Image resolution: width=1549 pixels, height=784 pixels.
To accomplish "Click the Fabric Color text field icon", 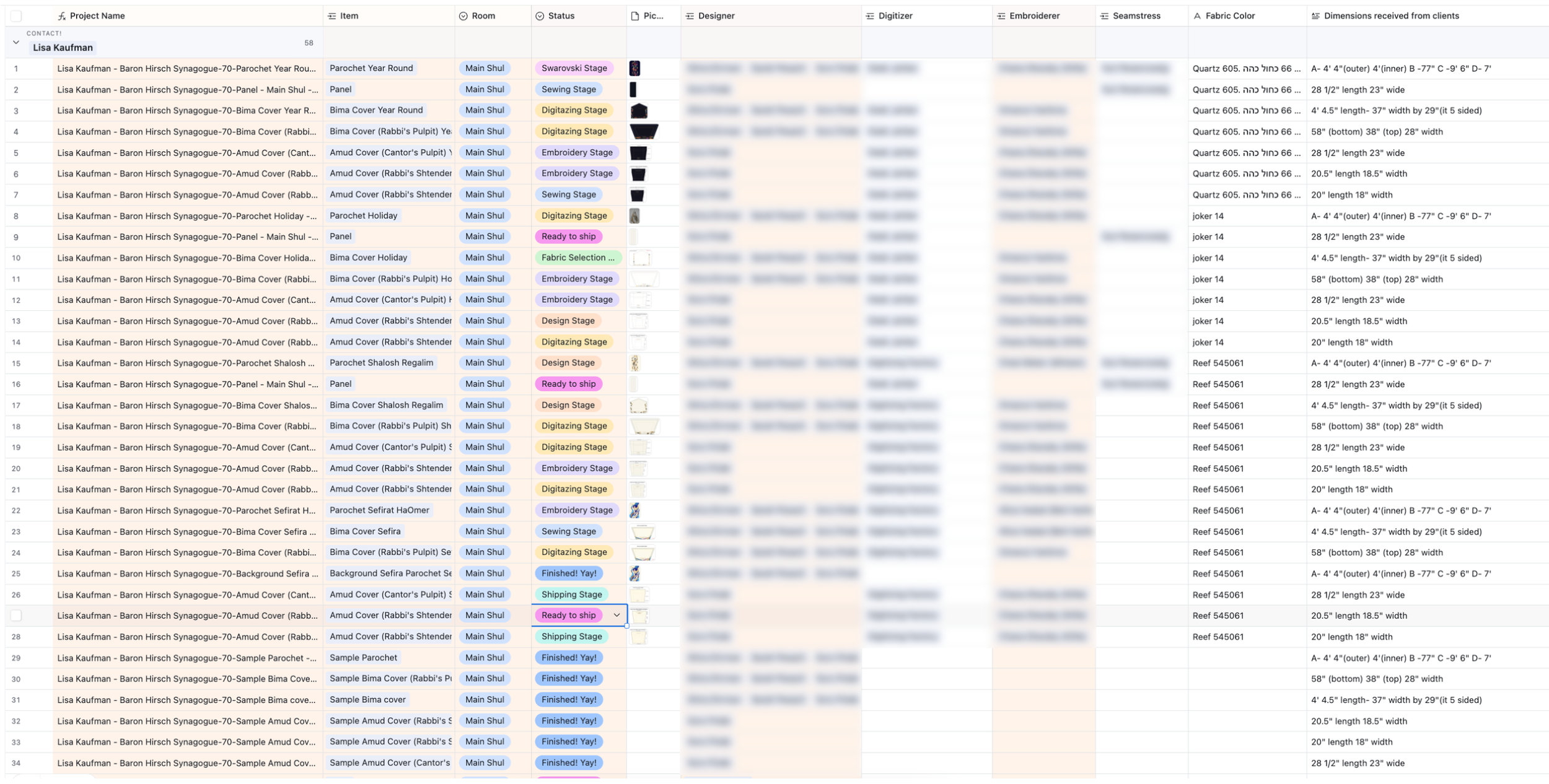I will pyautogui.click(x=1197, y=16).
